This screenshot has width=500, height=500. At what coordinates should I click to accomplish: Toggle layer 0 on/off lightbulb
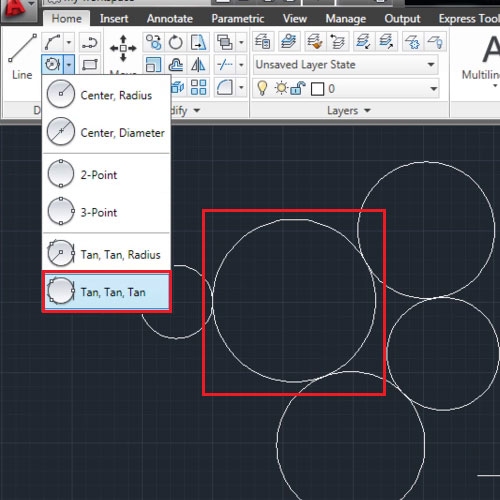(262, 88)
